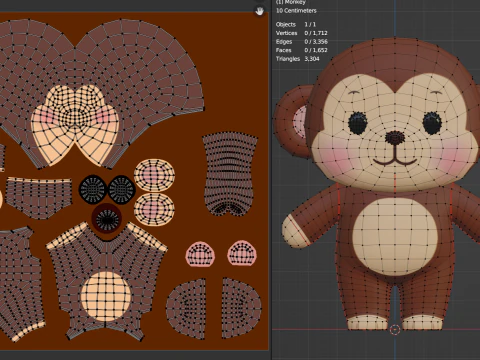Click the "Triangles 3,304" statistics line
This screenshot has height=360, width=480.
[x=298, y=59]
